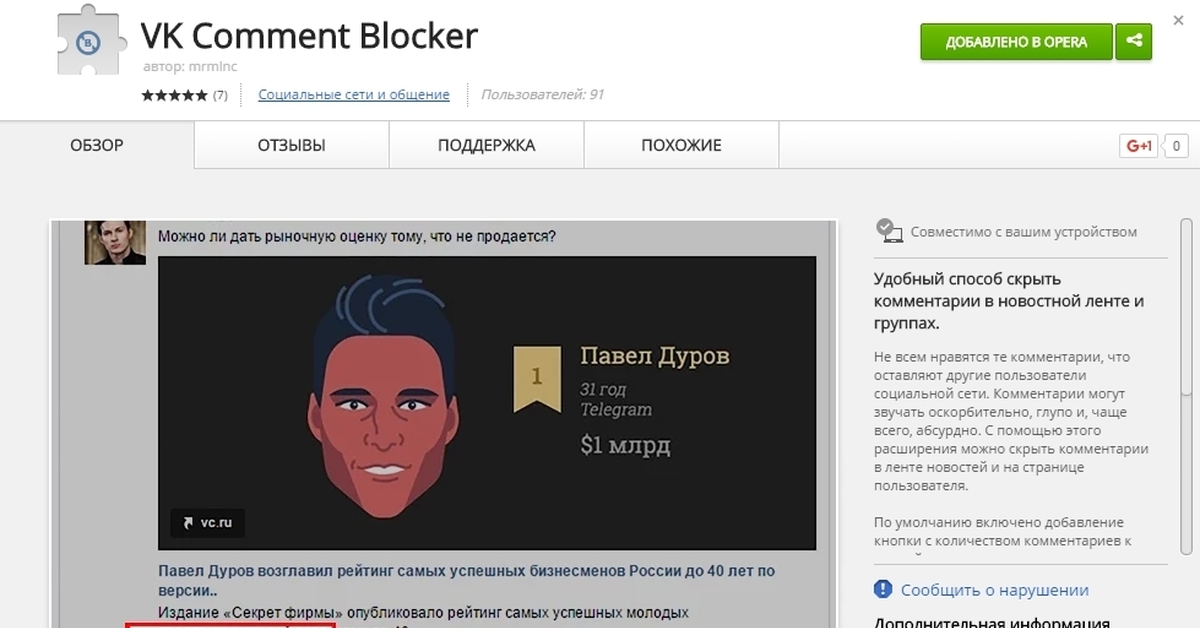
Task: Show the ПОХОЖИЕ tab
Action: [681, 146]
